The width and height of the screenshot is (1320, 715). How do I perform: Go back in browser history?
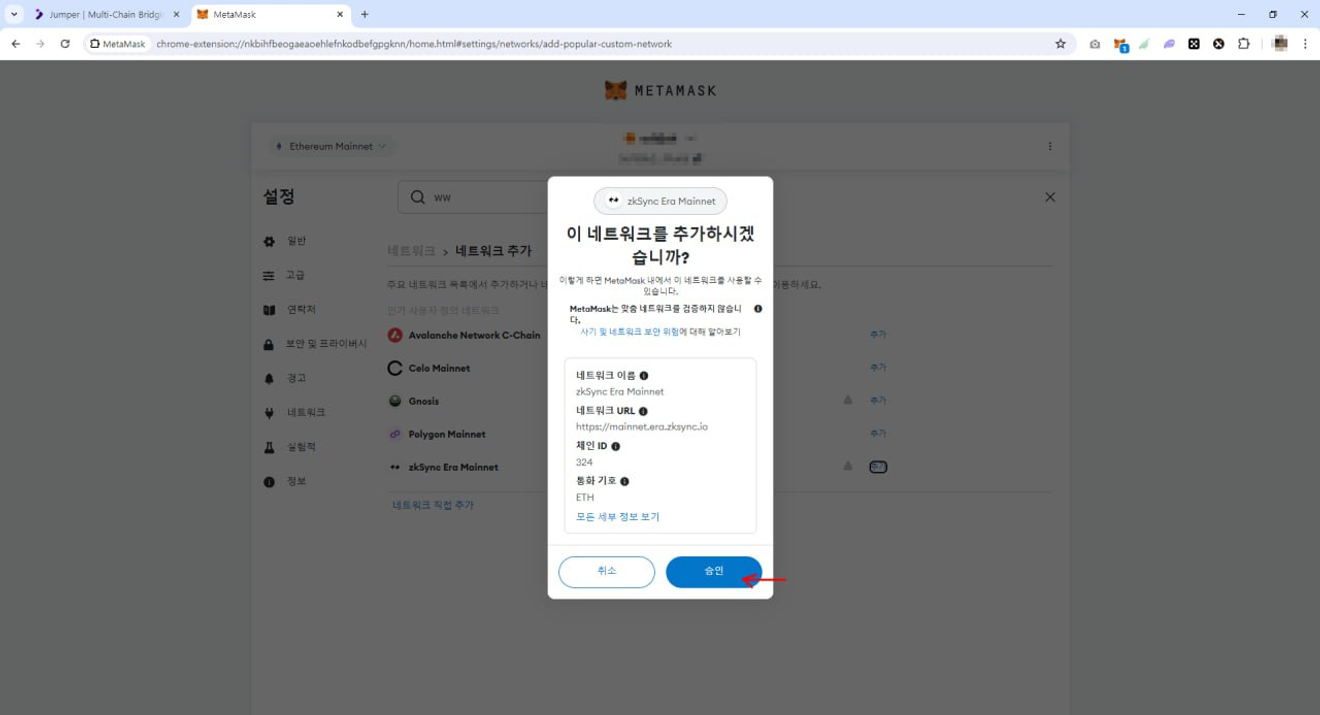coord(15,44)
